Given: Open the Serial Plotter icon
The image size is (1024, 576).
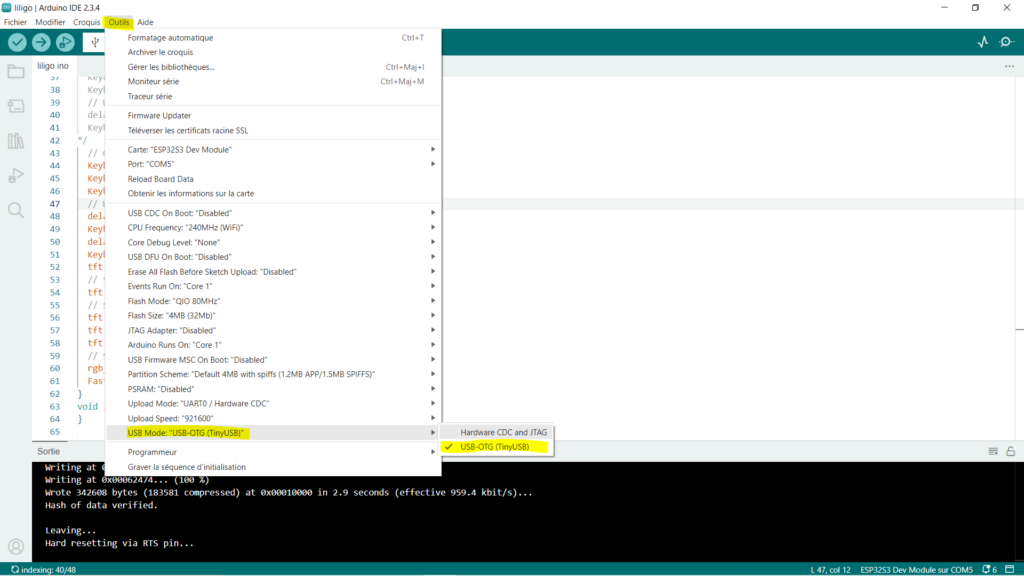Looking at the screenshot, I should pyautogui.click(x=983, y=42).
